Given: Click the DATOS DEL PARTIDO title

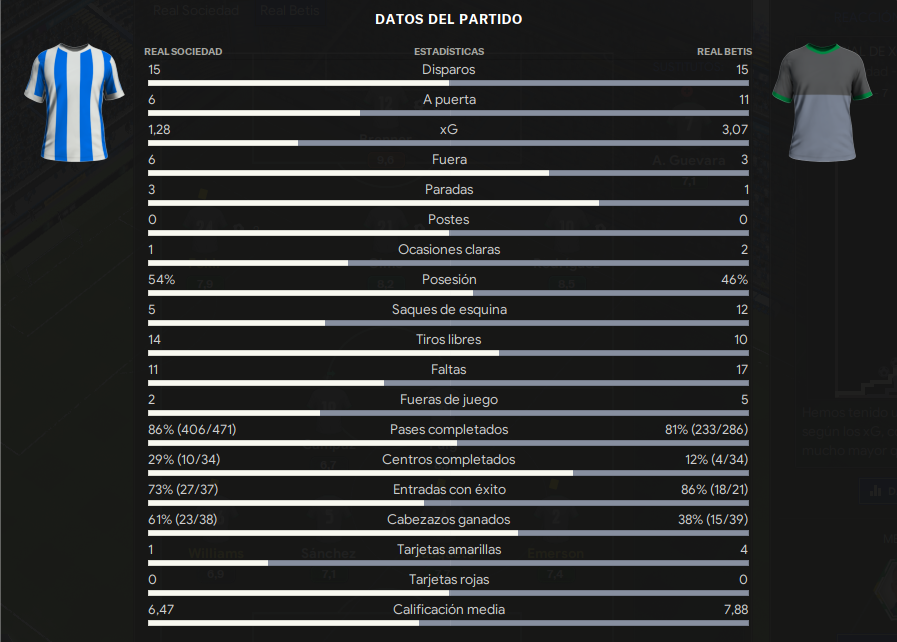Looking at the screenshot, I should [448, 19].
